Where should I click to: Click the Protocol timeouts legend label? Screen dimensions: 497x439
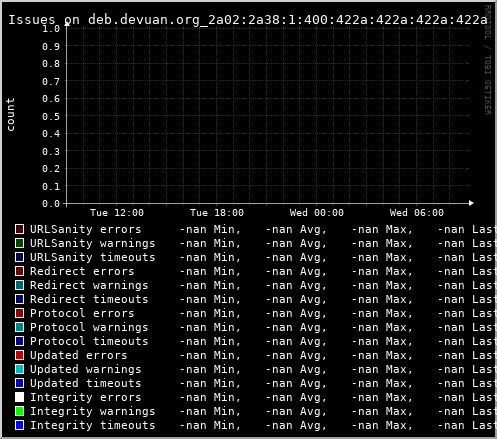tap(89, 341)
